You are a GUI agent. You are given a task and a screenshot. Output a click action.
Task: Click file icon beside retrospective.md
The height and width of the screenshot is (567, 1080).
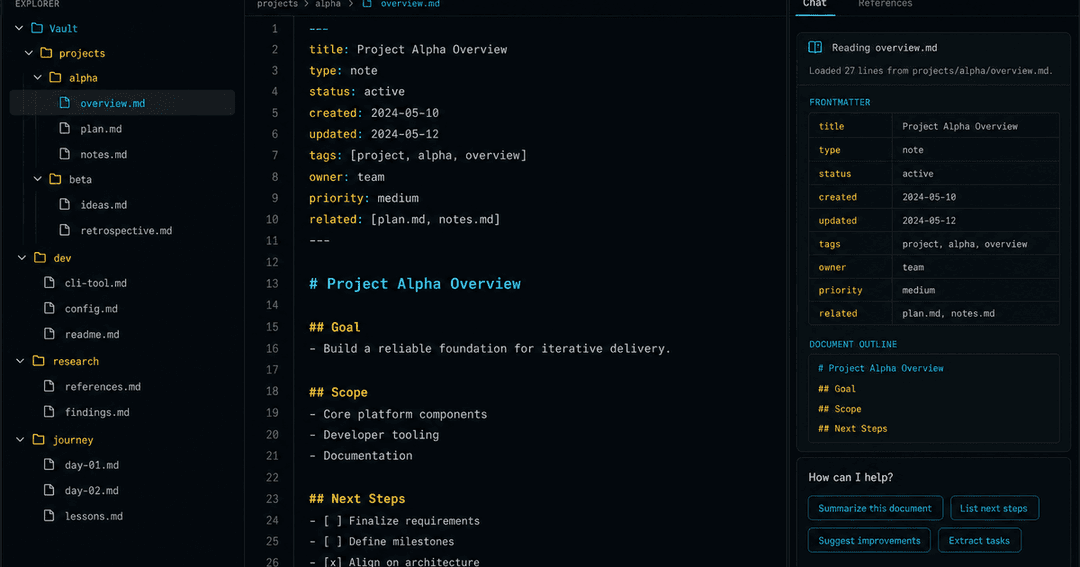65,230
